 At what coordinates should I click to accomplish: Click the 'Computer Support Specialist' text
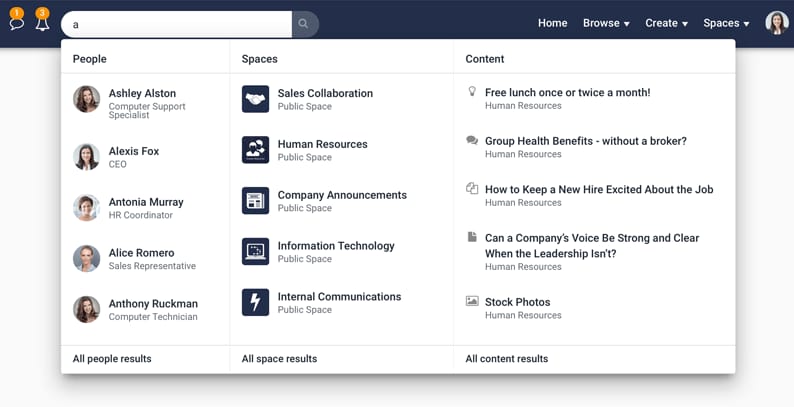click(147, 110)
